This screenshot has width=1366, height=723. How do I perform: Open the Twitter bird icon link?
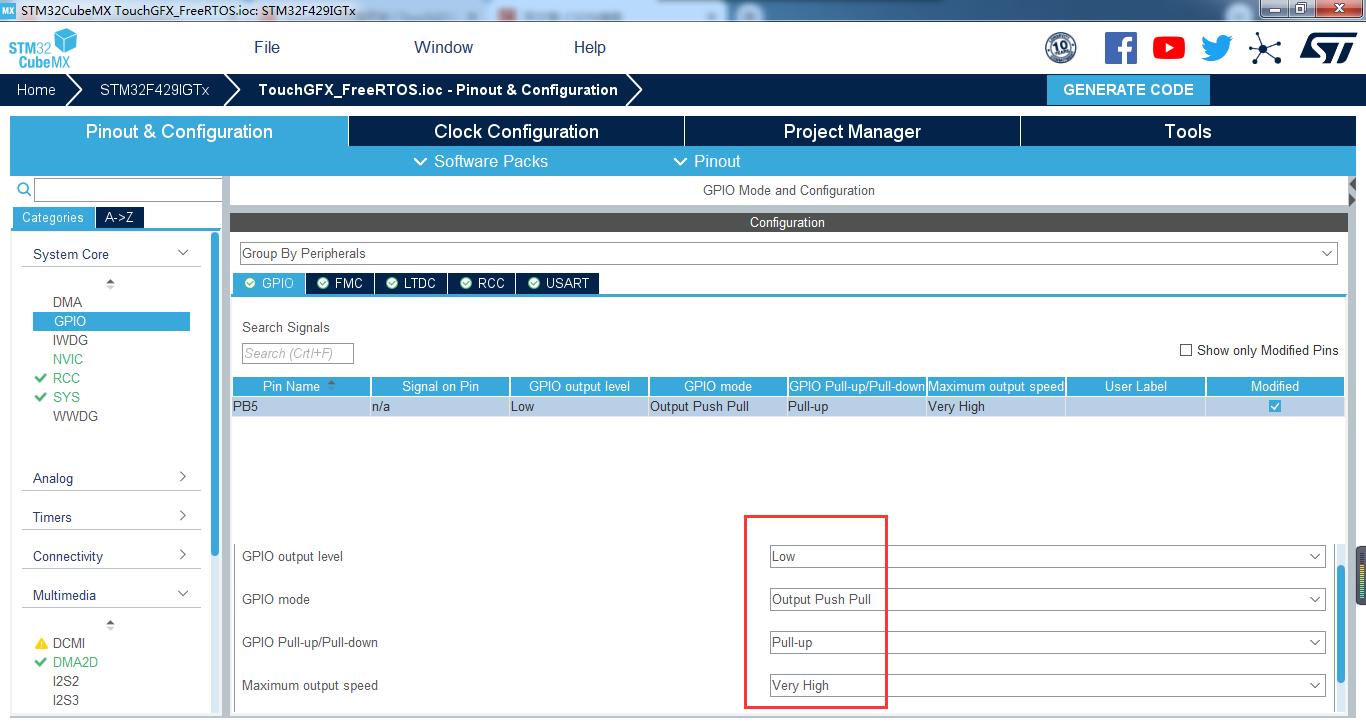[1217, 47]
